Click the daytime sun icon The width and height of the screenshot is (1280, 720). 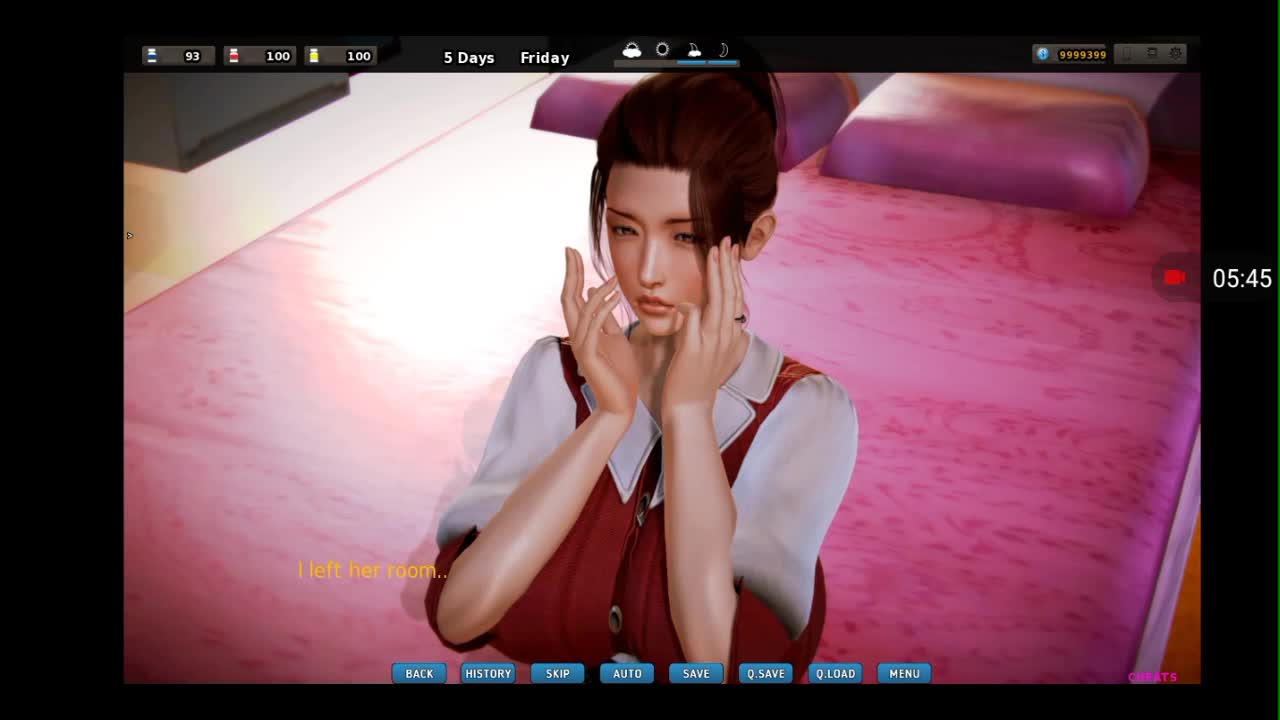pyautogui.click(x=662, y=50)
